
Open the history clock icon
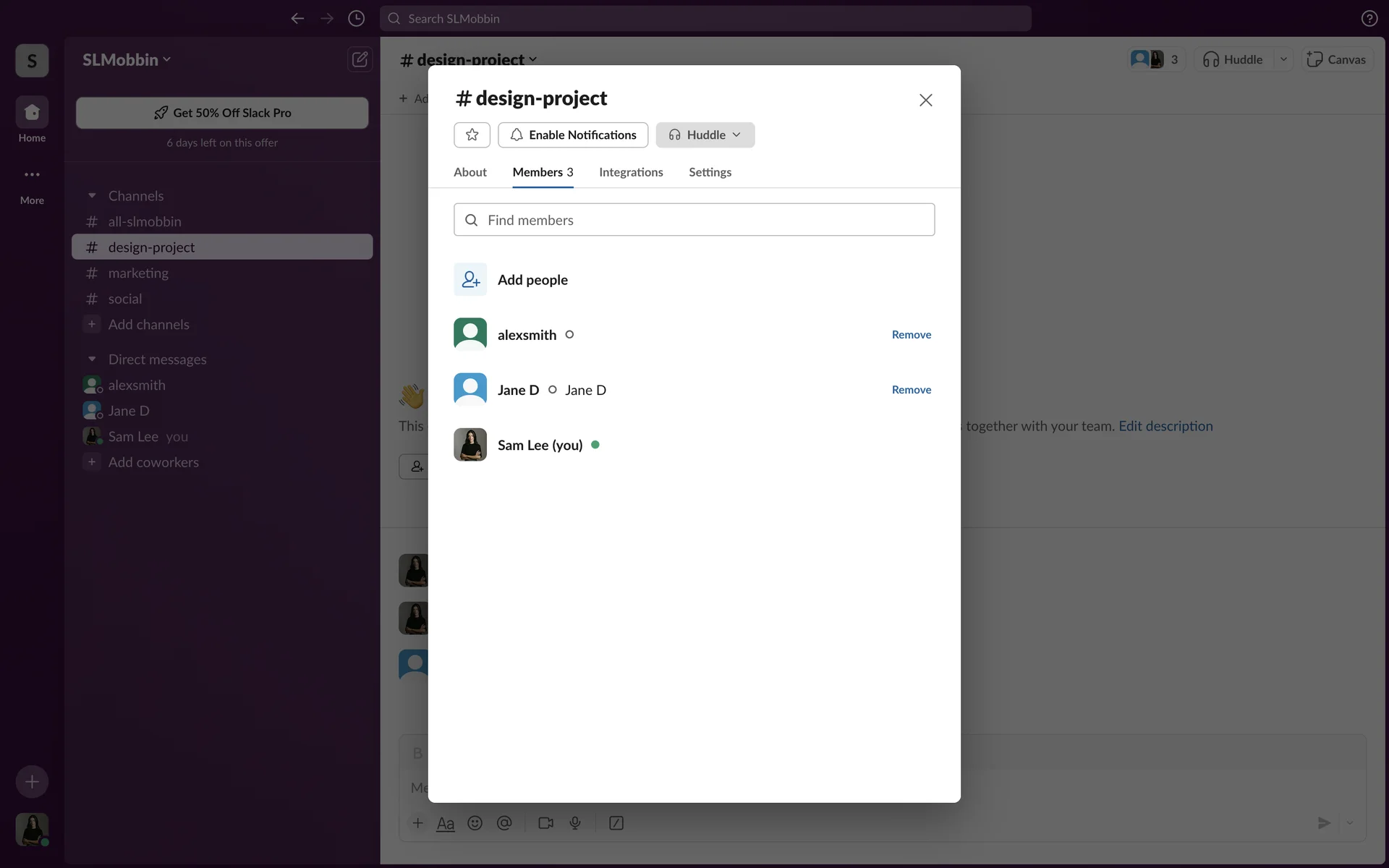(356, 19)
